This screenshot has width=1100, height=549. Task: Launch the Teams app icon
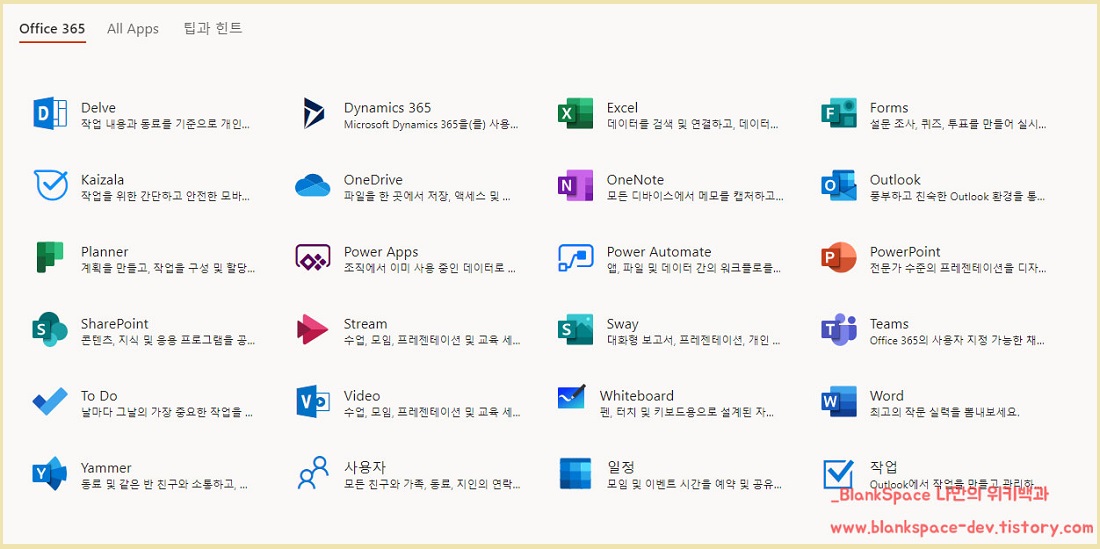pos(839,330)
